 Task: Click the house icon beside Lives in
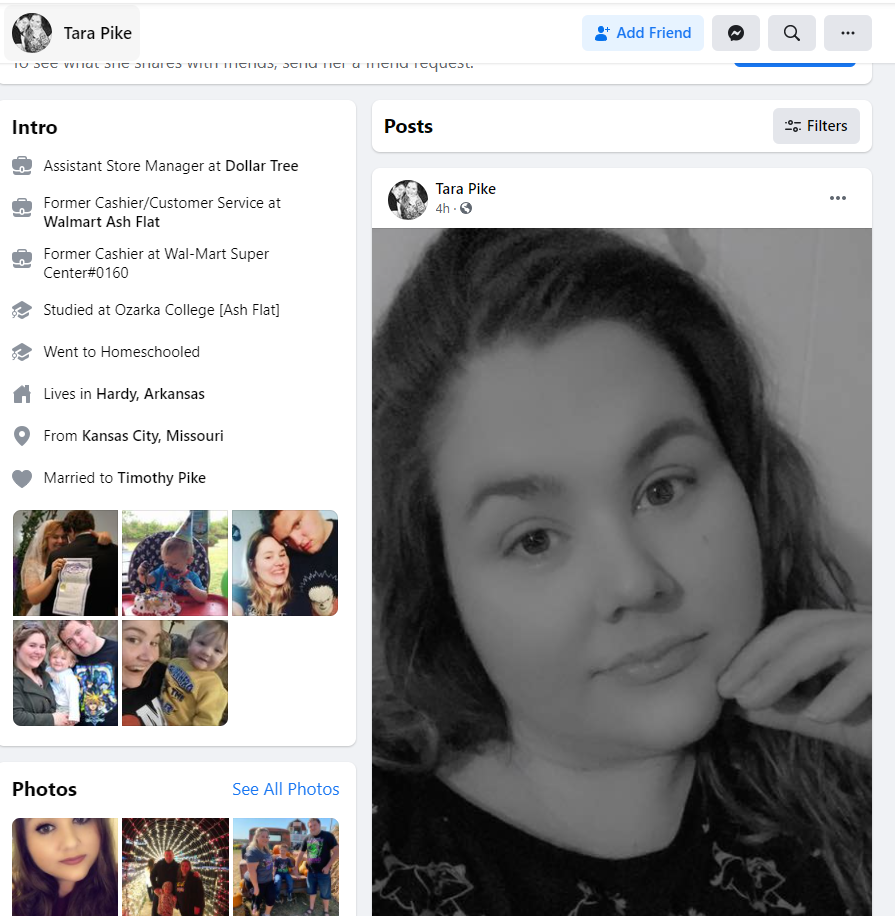coord(22,394)
